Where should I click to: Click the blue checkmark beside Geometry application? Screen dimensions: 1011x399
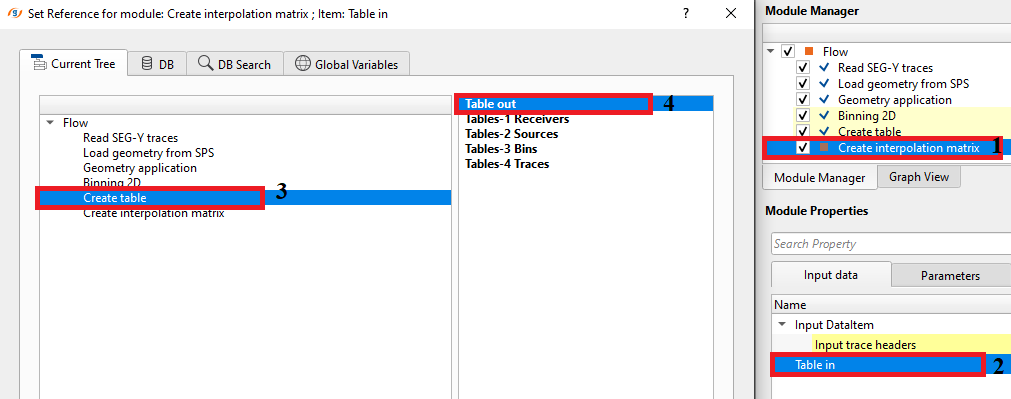click(824, 99)
